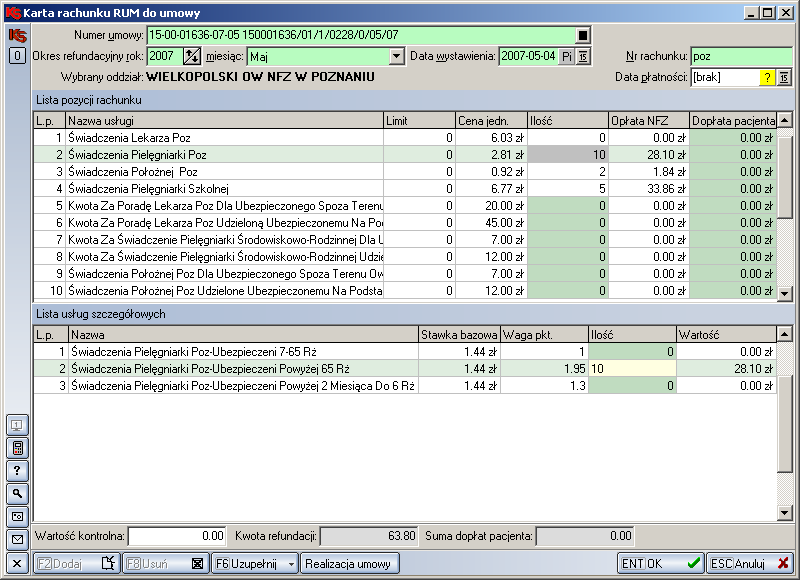
Task: Open the calculator tool in the sidebar
Action: (17, 448)
